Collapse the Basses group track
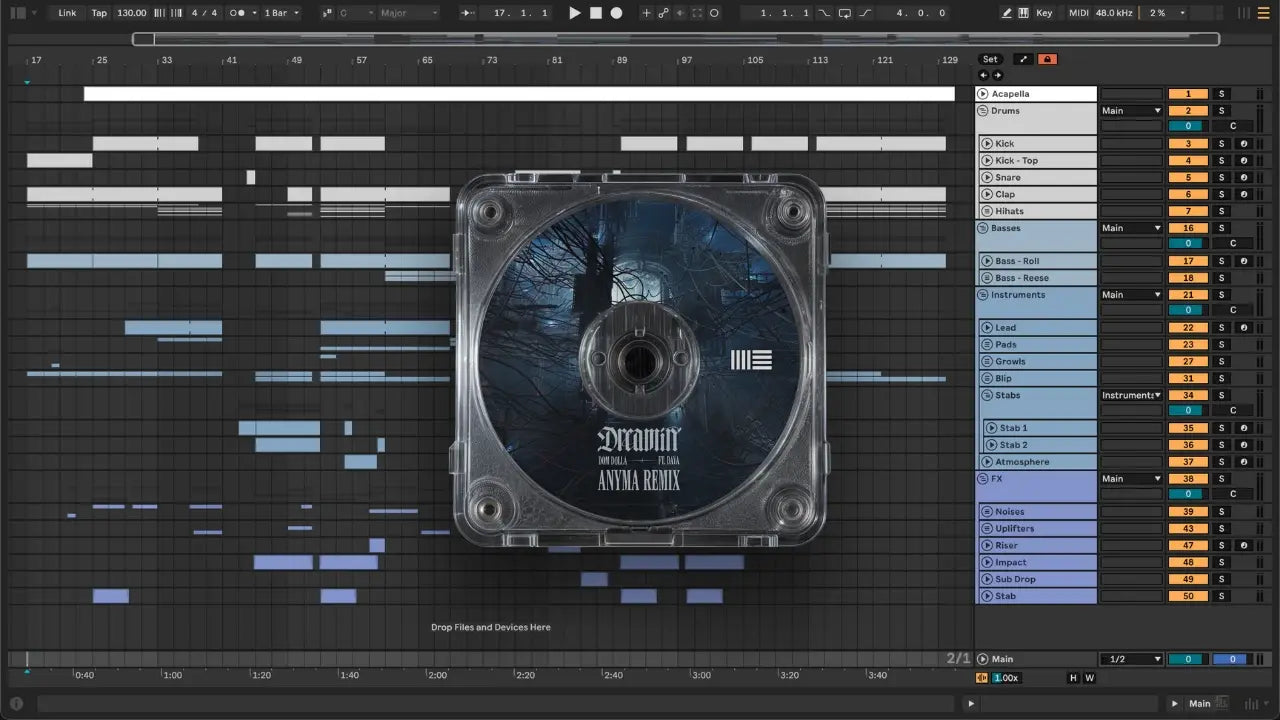This screenshot has width=1280, height=720. coord(983,228)
